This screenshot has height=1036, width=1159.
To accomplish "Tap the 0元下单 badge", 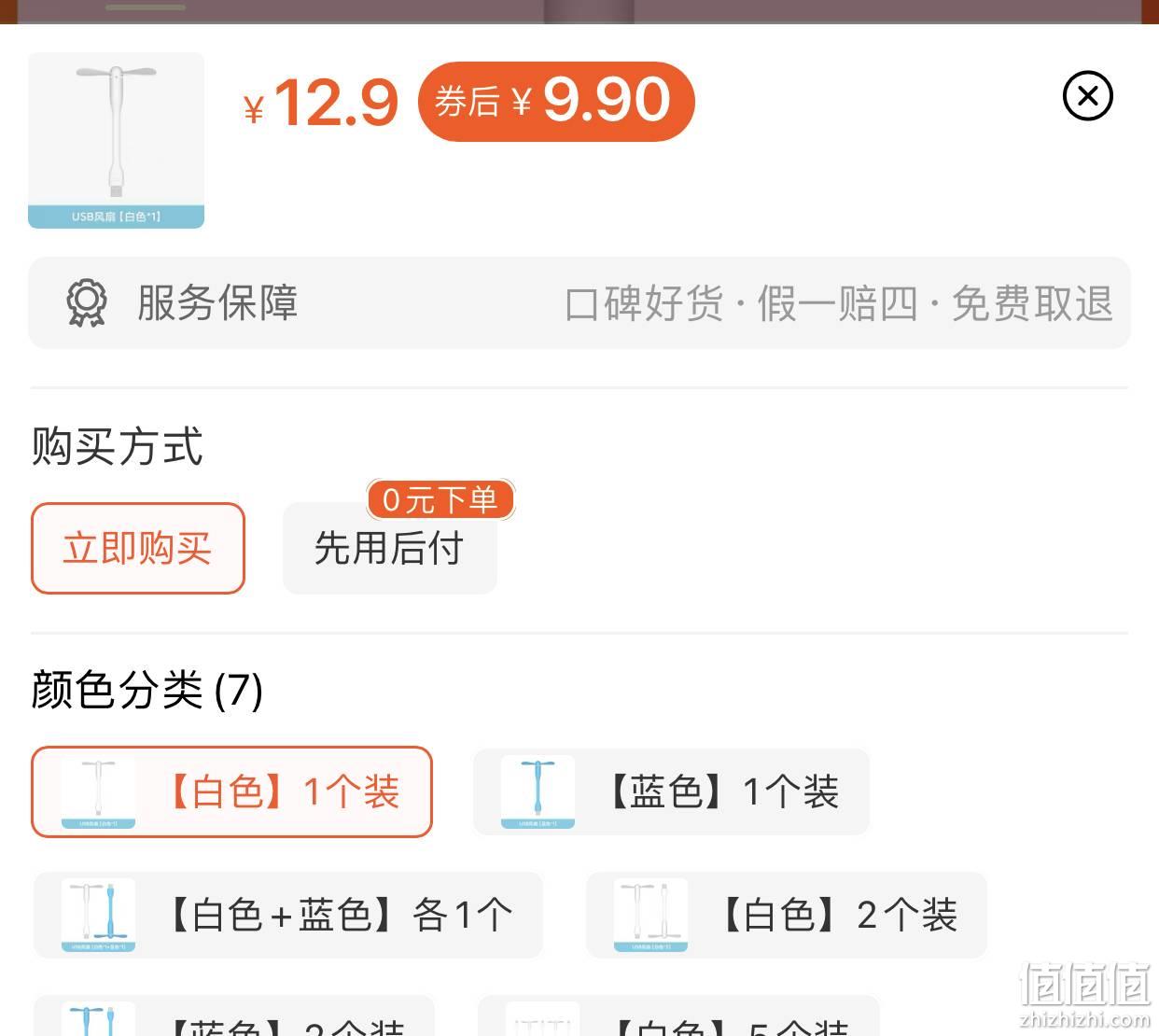I will pos(440,499).
